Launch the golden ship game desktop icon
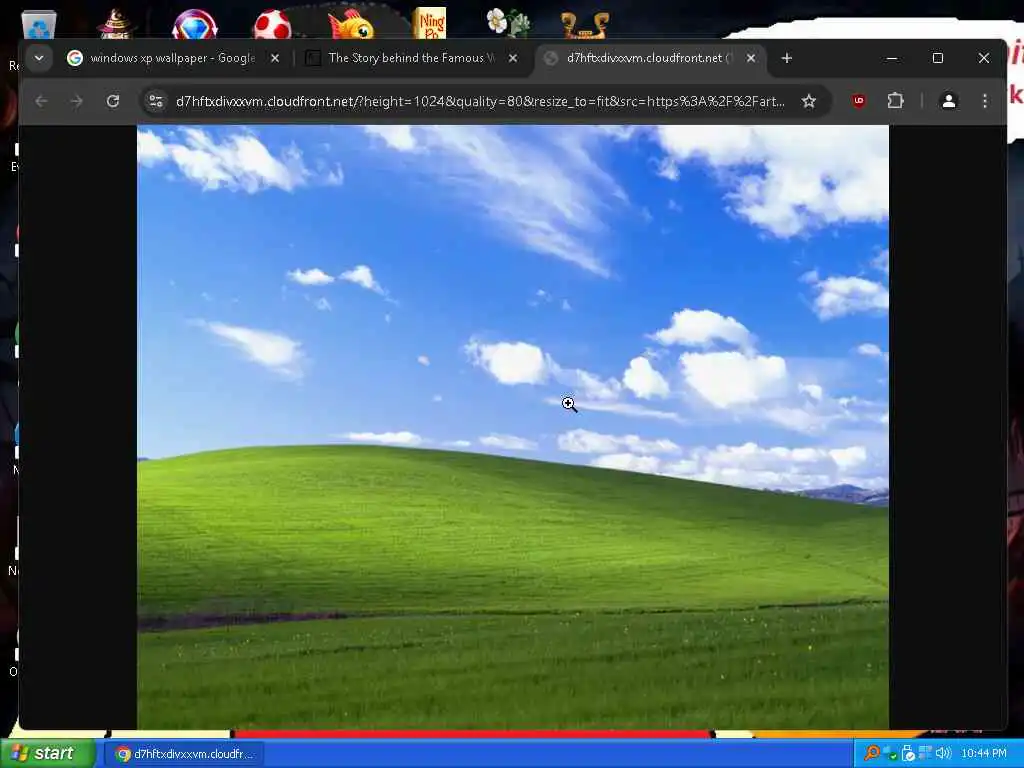 coord(585,25)
